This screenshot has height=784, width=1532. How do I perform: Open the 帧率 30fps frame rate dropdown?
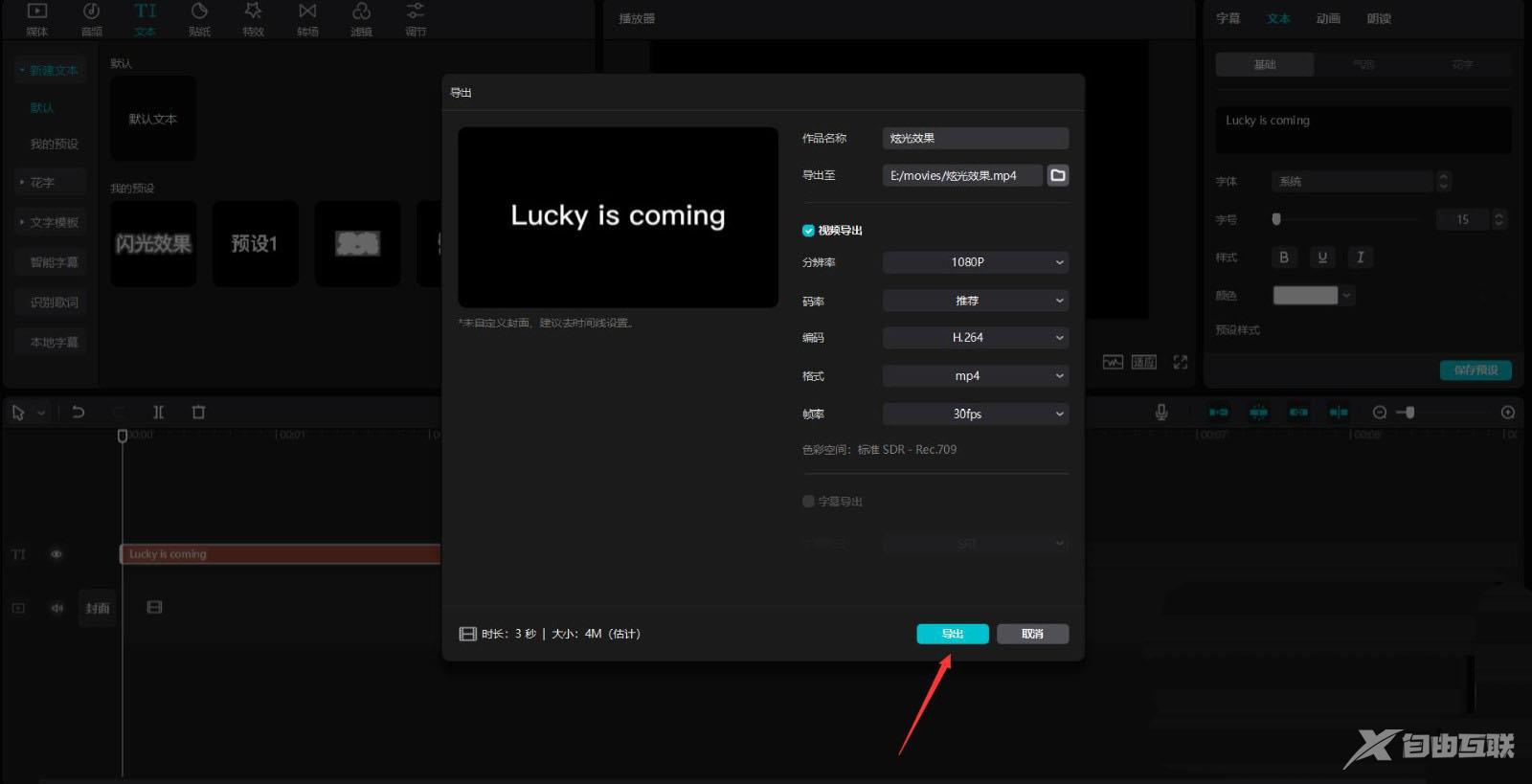point(975,414)
